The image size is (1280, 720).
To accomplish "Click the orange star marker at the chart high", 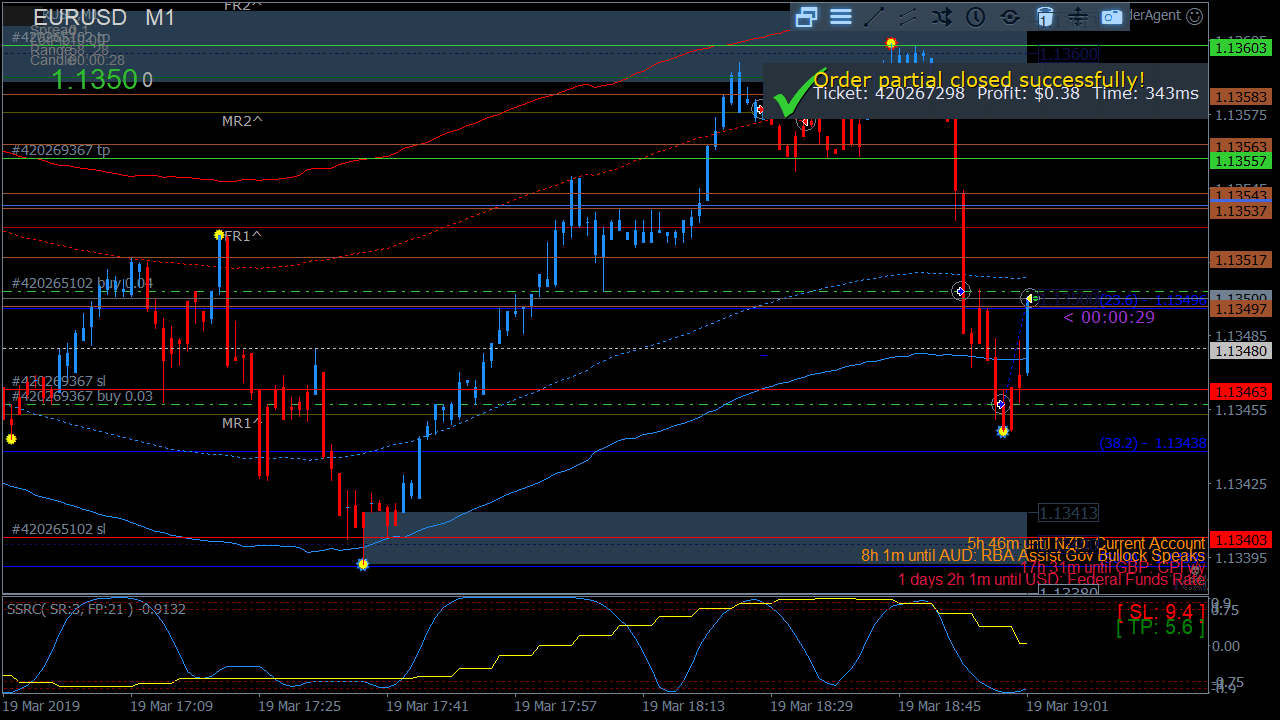I will [x=890, y=43].
